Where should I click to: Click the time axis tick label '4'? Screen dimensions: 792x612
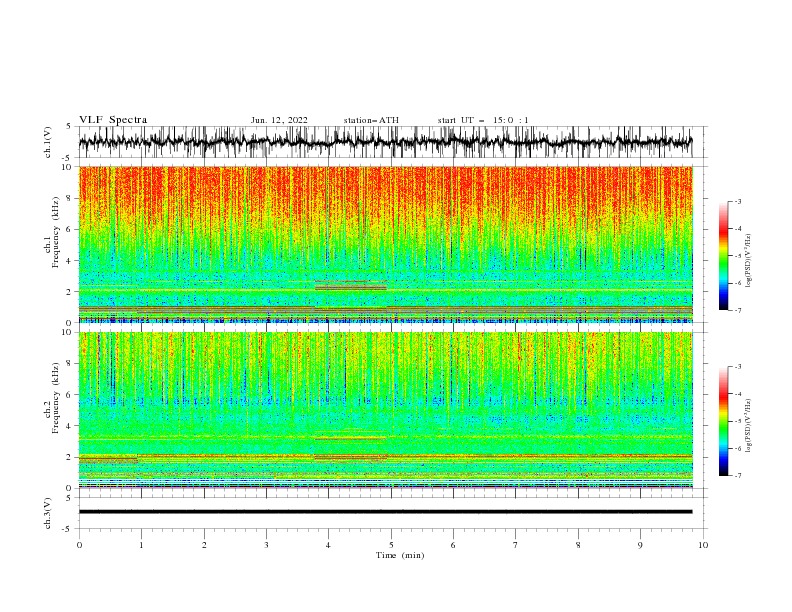click(x=328, y=545)
